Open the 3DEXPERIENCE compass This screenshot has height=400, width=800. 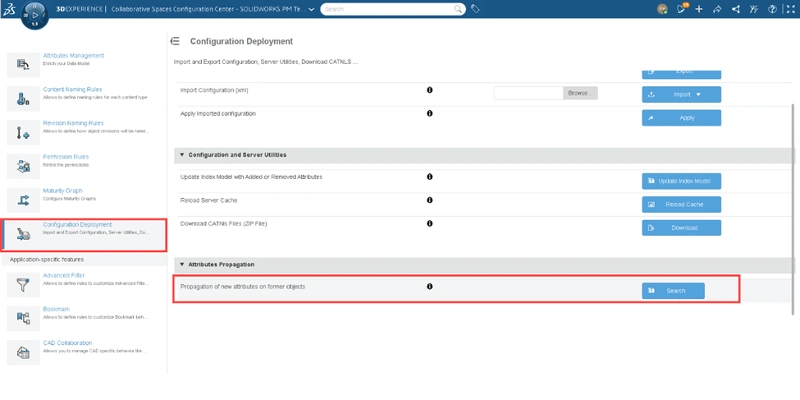point(36,15)
